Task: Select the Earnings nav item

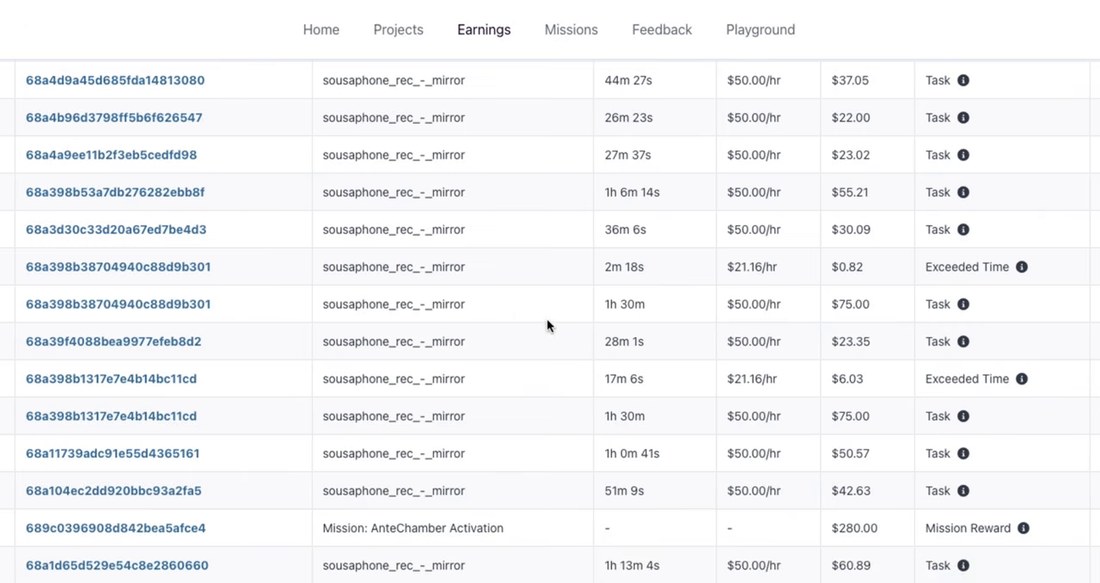Action: point(484,29)
